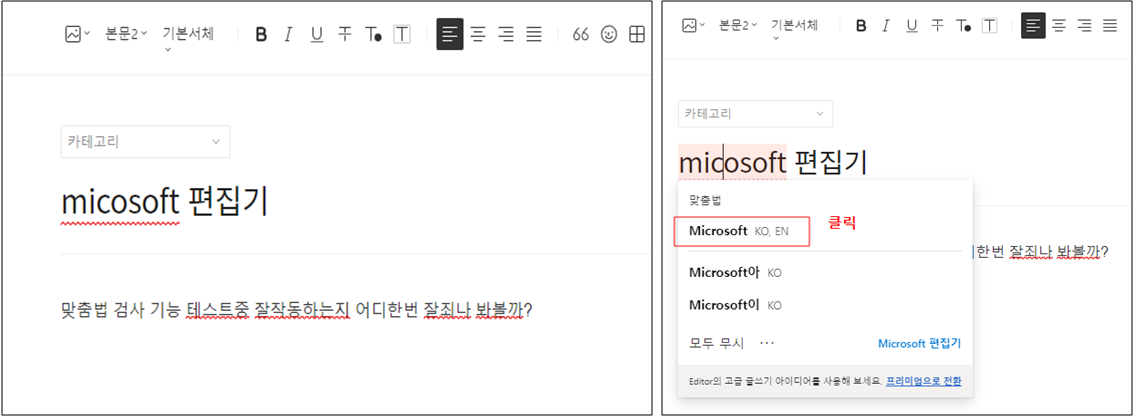Expand the 카테고리 dropdown in right editor
The height and width of the screenshot is (416, 1134).
click(x=755, y=114)
